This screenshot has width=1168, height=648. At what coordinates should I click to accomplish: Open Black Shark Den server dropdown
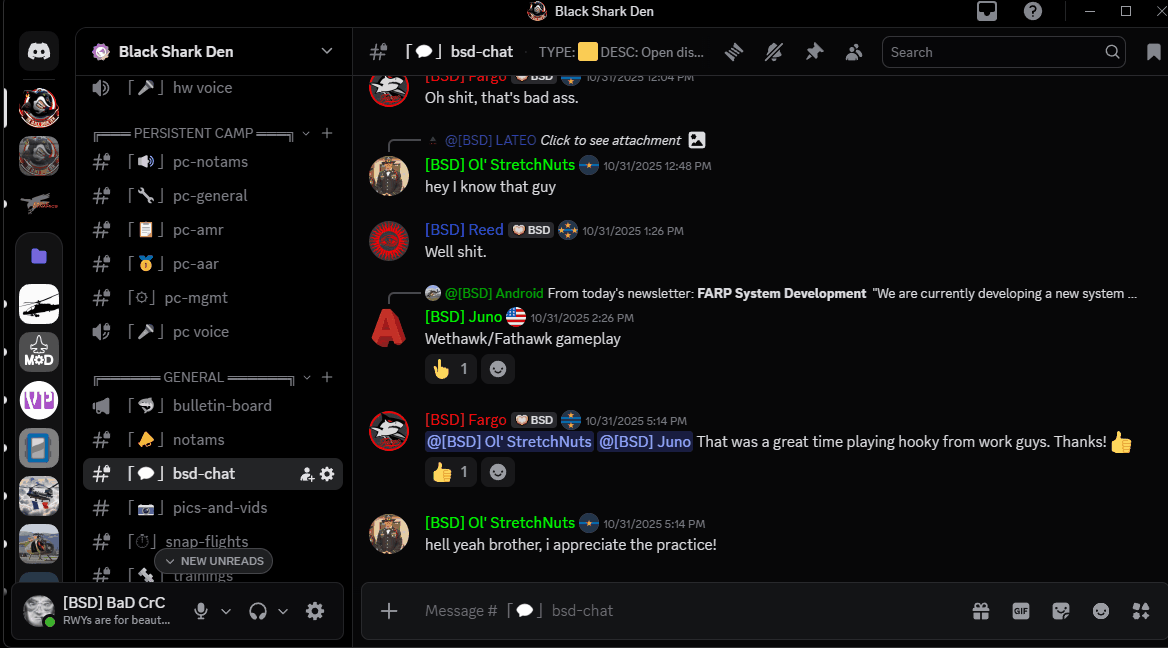coord(326,51)
